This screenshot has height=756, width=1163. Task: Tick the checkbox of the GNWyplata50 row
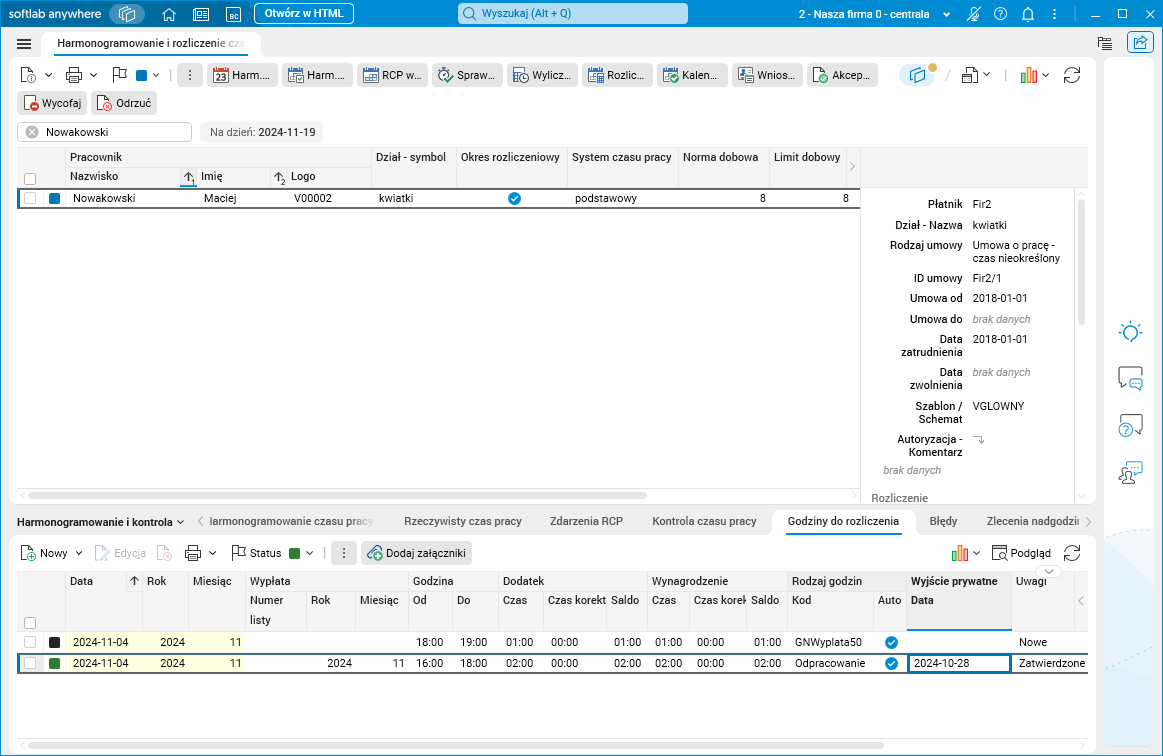click(x=30, y=642)
